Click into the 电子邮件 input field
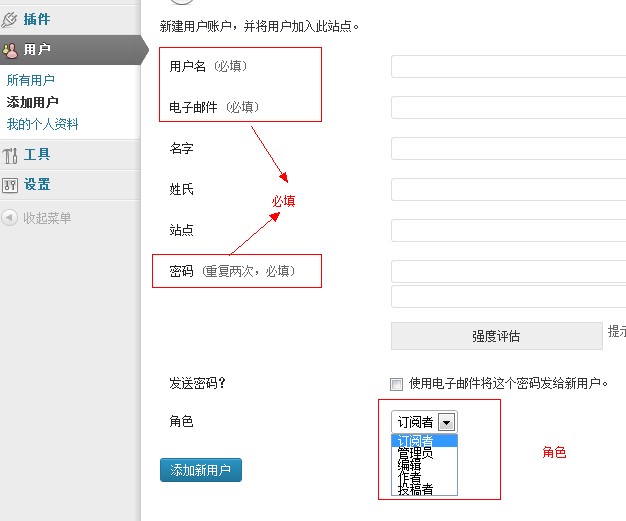This screenshot has width=626, height=521. point(508,108)
